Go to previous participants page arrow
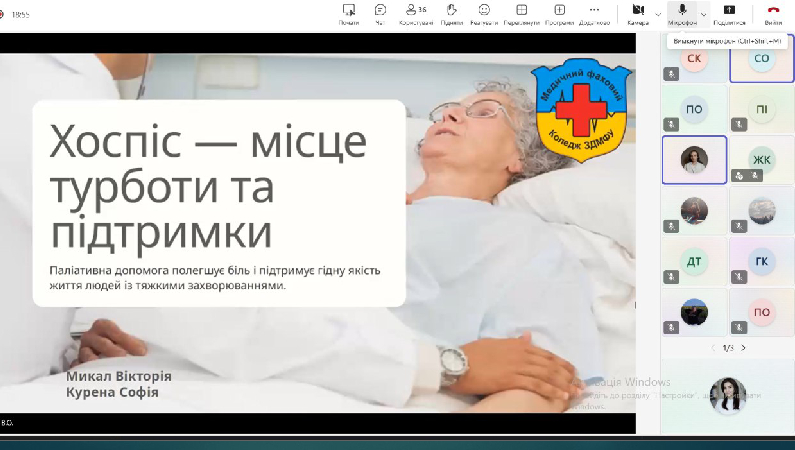The image size is (795, 450). (713, 348)
